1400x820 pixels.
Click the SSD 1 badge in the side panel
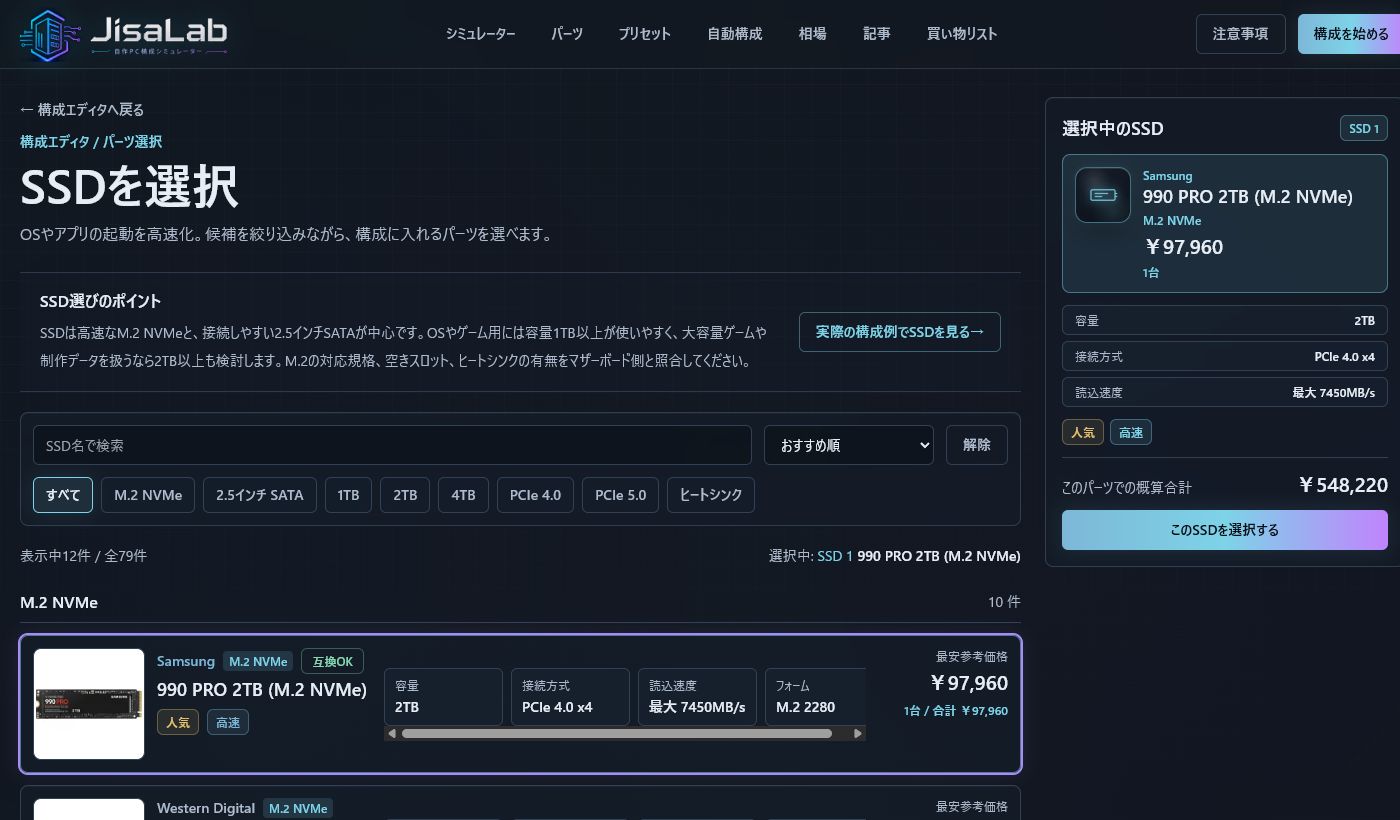pyautogui.click(x=1364, y=128)
